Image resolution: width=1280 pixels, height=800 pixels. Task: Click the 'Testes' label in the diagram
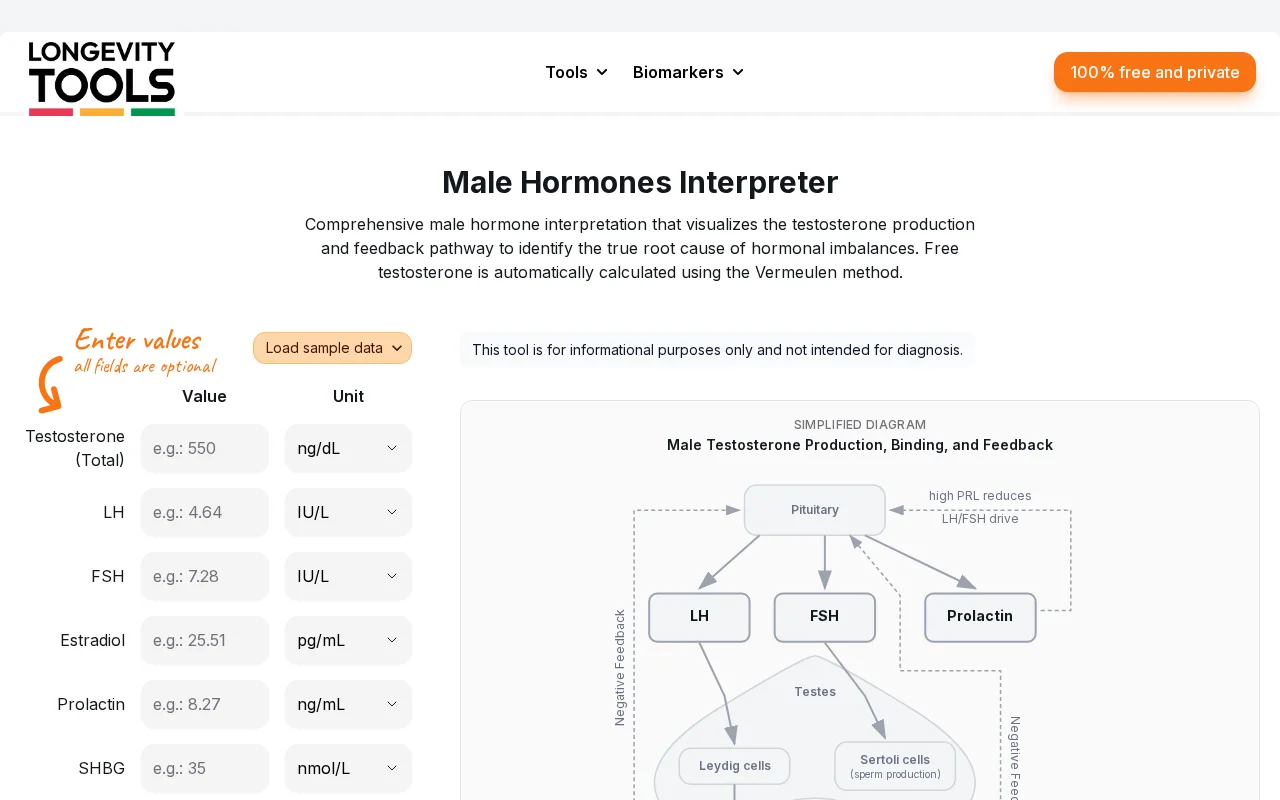coord(815,692)
